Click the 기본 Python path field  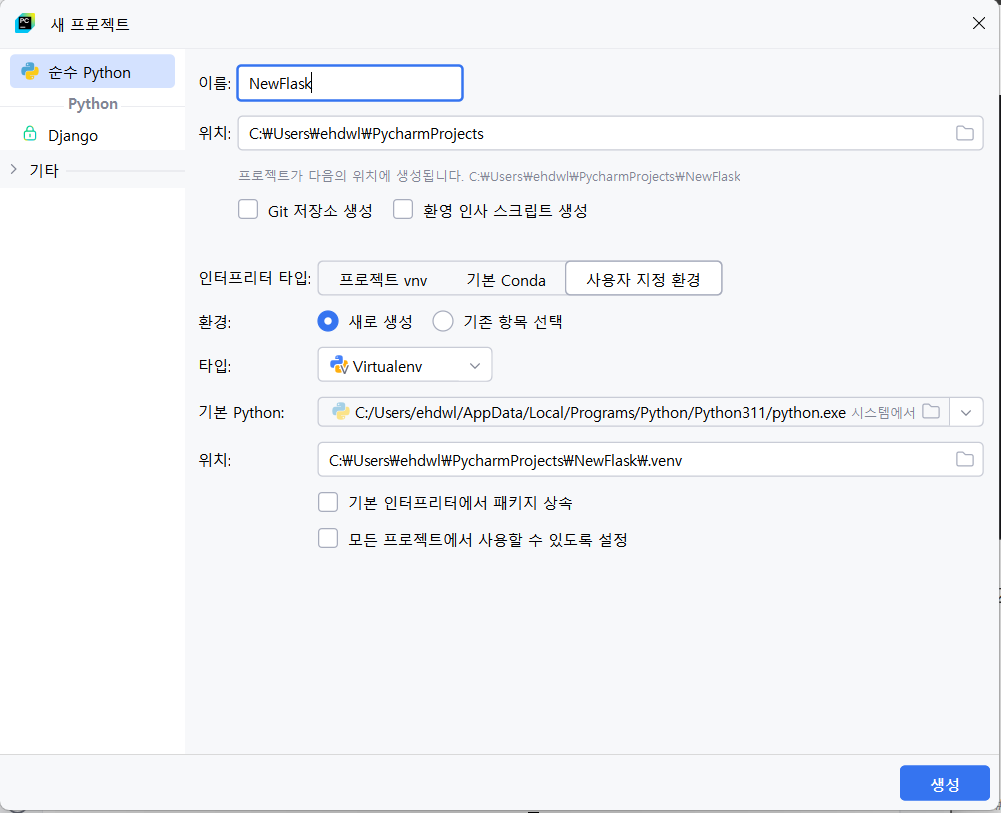[633, 412]
